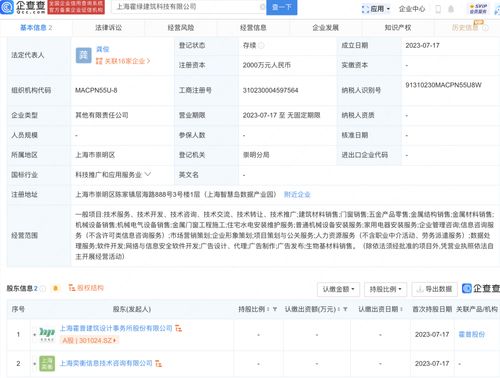Click the green logo of shareholder row 2

(x=47, y=363)
